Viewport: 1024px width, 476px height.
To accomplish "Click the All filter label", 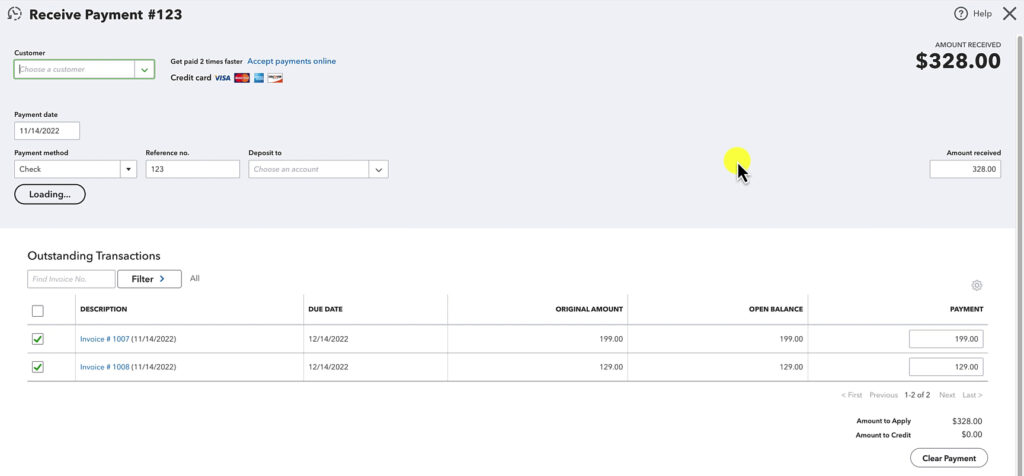I will [x=195, y=278].
